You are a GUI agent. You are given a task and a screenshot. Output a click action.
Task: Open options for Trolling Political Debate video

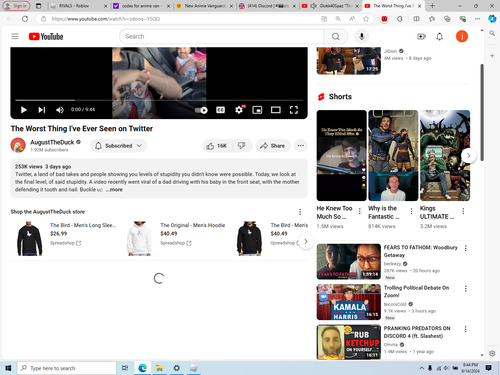coord(465,289)
